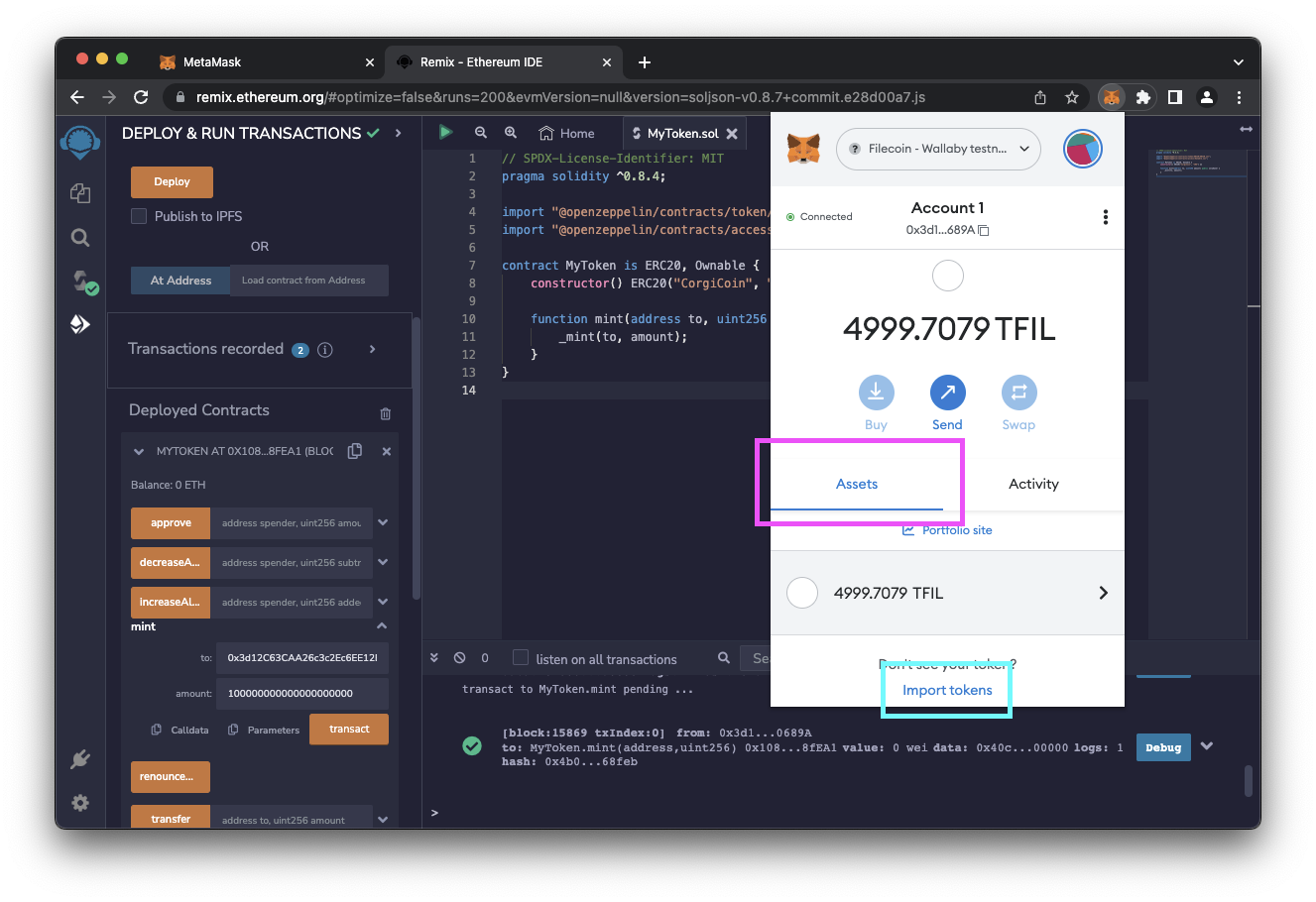
Task: Remove MYTOKEN deployed contract instance
Action: pyautogui.click(x=387, y=451)
